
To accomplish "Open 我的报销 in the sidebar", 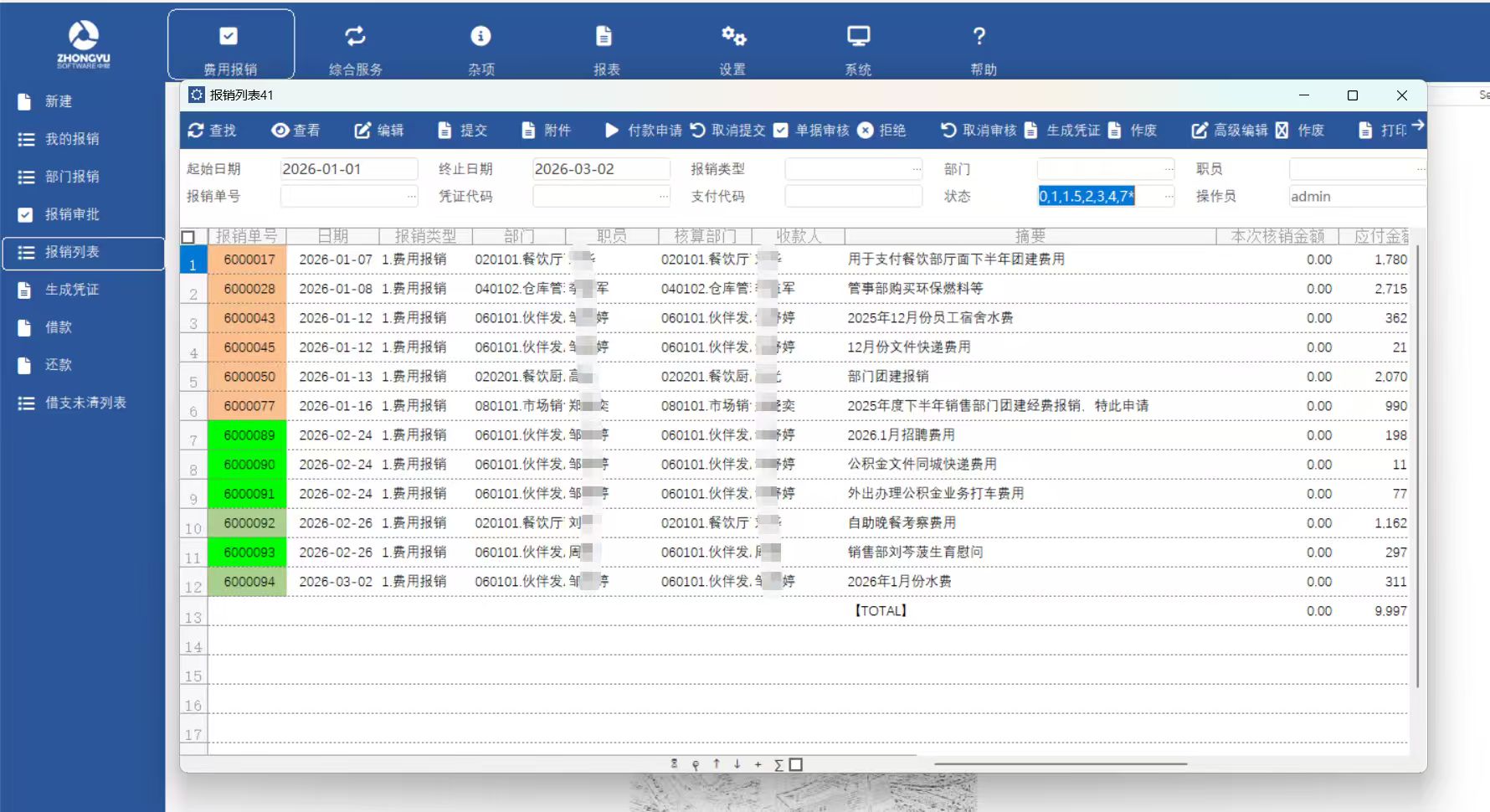I will tap(72, 139).
